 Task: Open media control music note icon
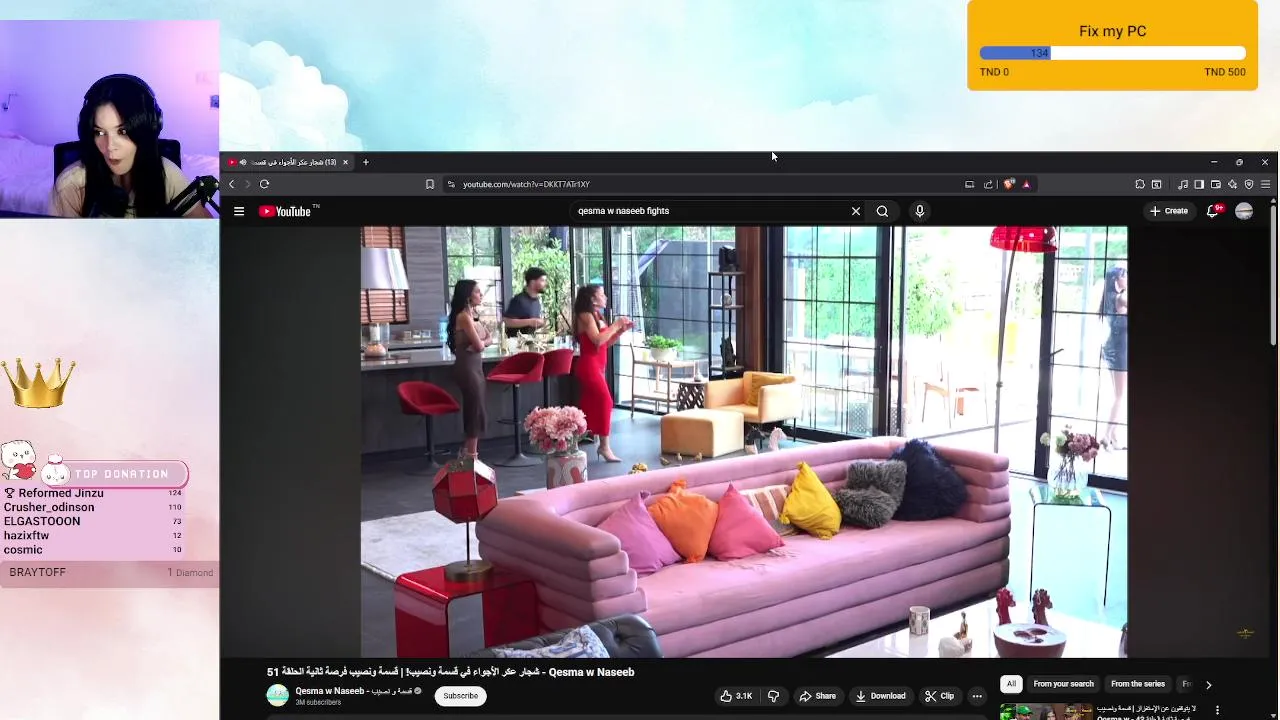[1183, 184]
